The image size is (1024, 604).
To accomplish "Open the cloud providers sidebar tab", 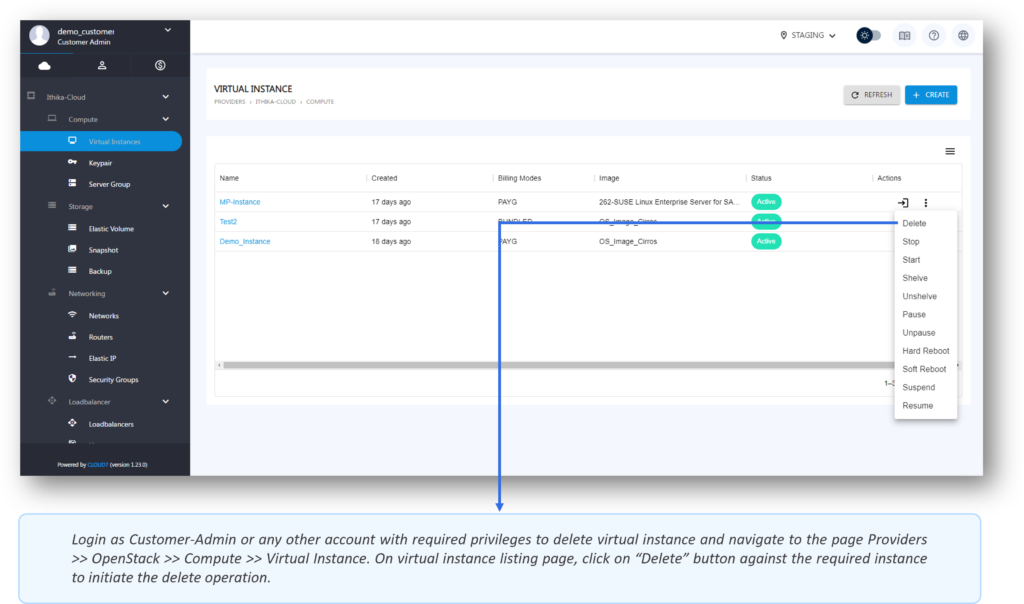I will 44,65.
